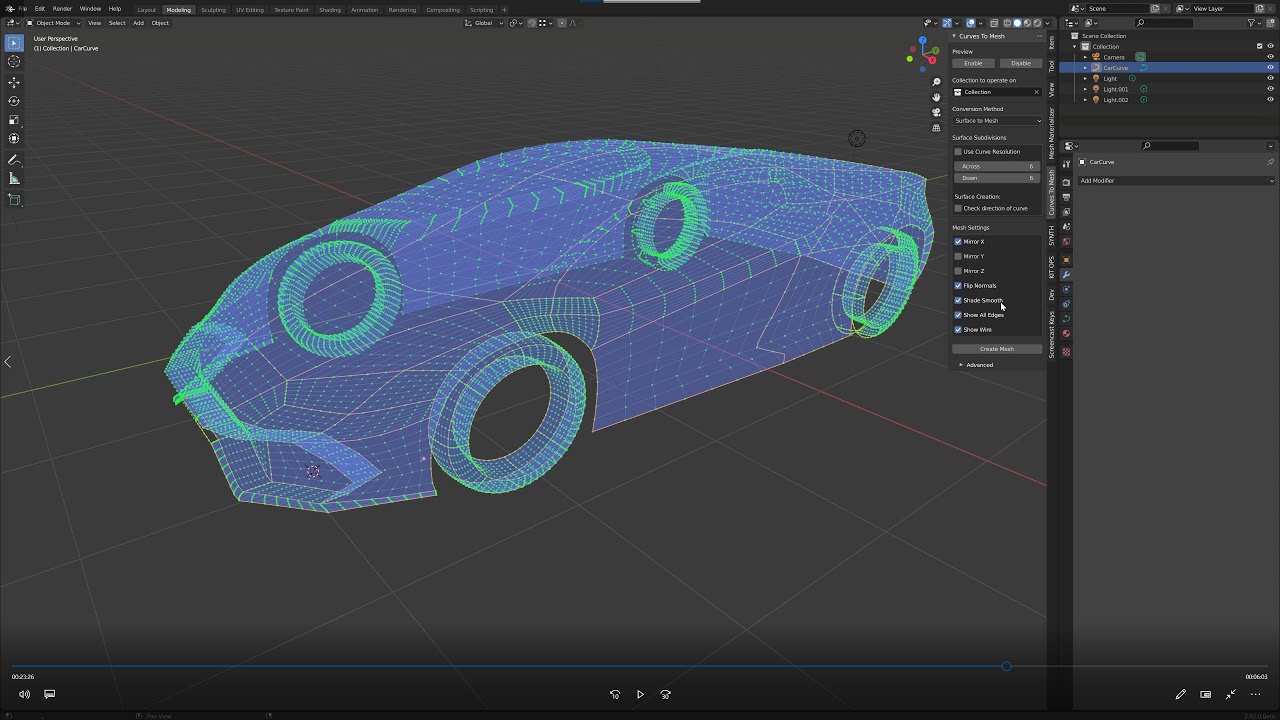1280x720 pixels.
Task: Open the modifier wrench properties tab
Action: [x=1066, y=274]
